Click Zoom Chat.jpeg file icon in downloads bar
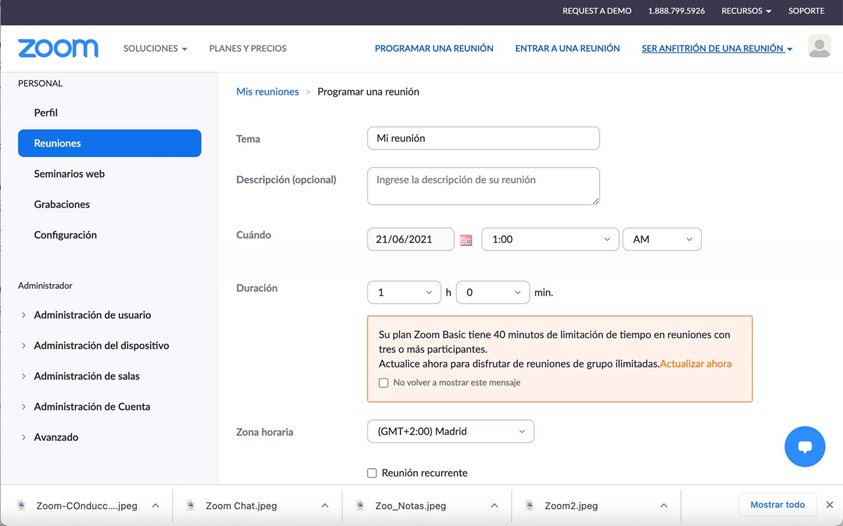The height and width of the screenshot is (526, 843). [x=190, y=505]
